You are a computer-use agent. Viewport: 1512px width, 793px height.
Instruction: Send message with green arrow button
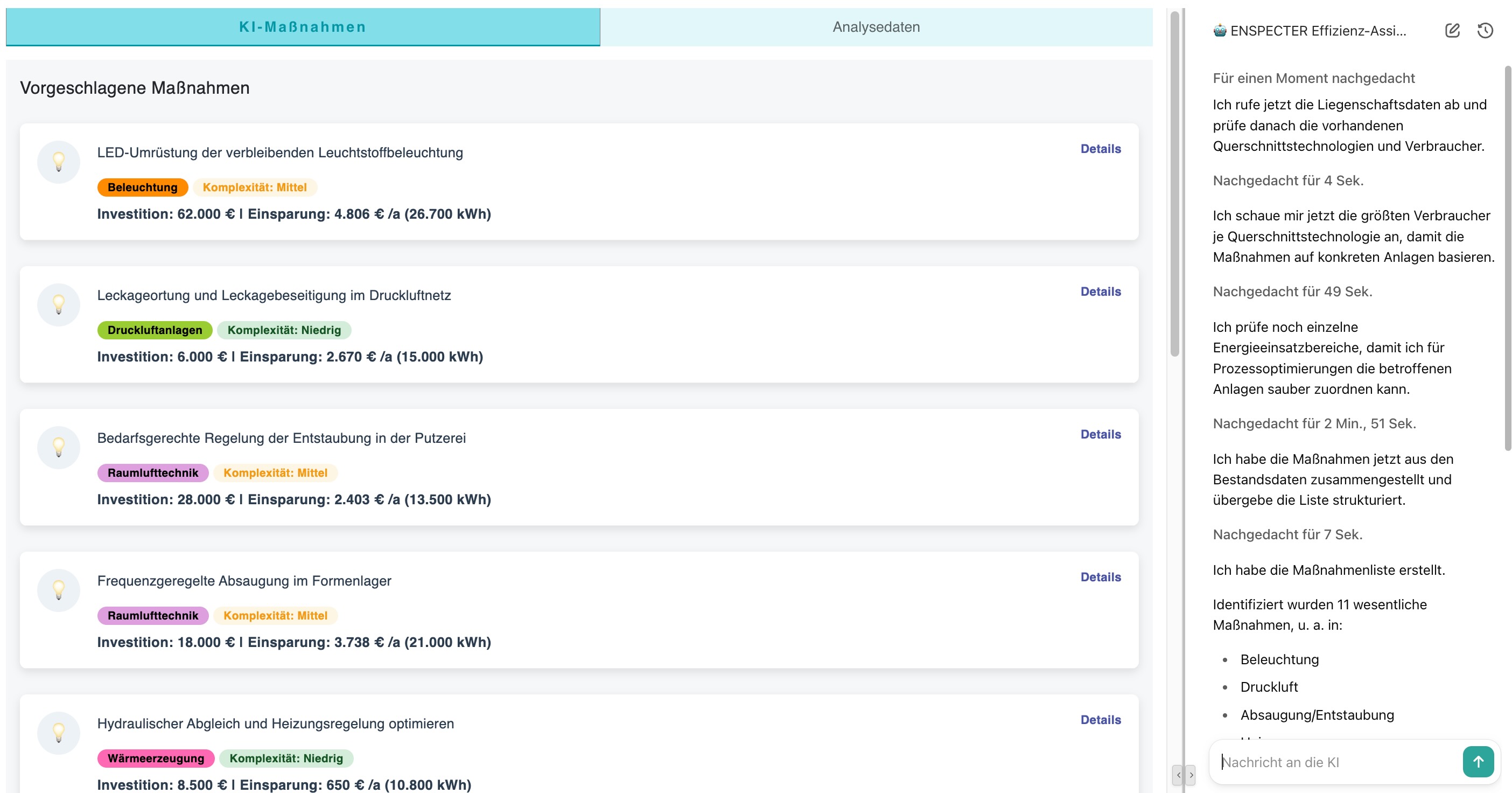click(x=1478, y=761)
